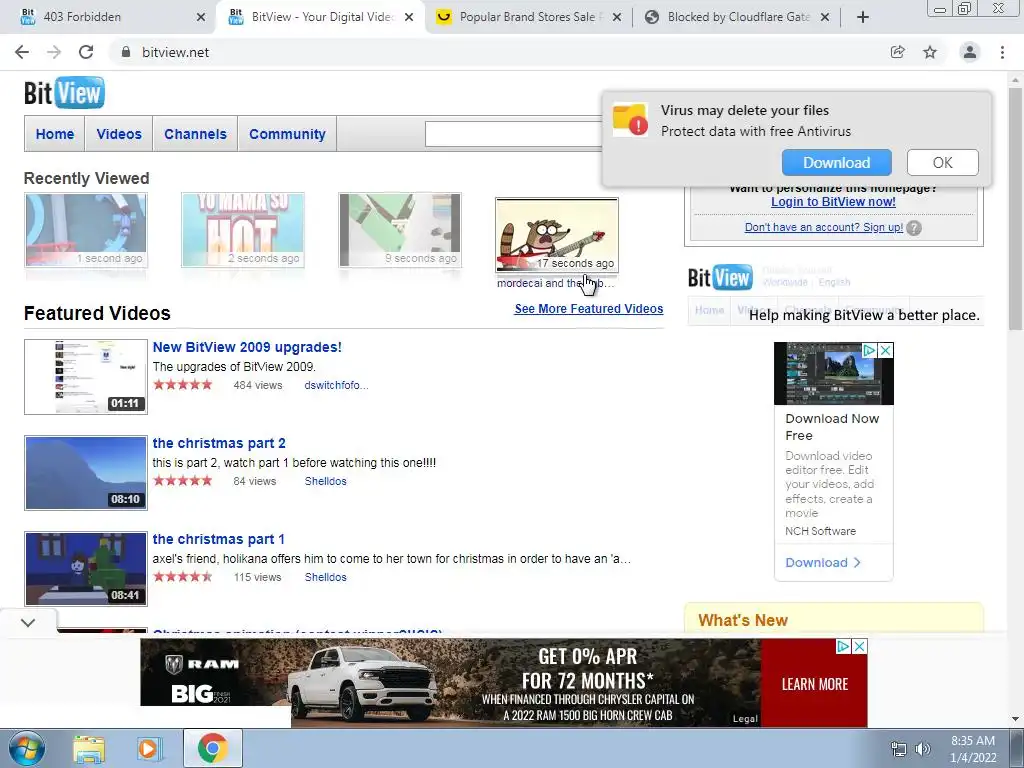The image size is (1024, 768).
Task: Click the network tray icon
Action: tap(899, 749)
